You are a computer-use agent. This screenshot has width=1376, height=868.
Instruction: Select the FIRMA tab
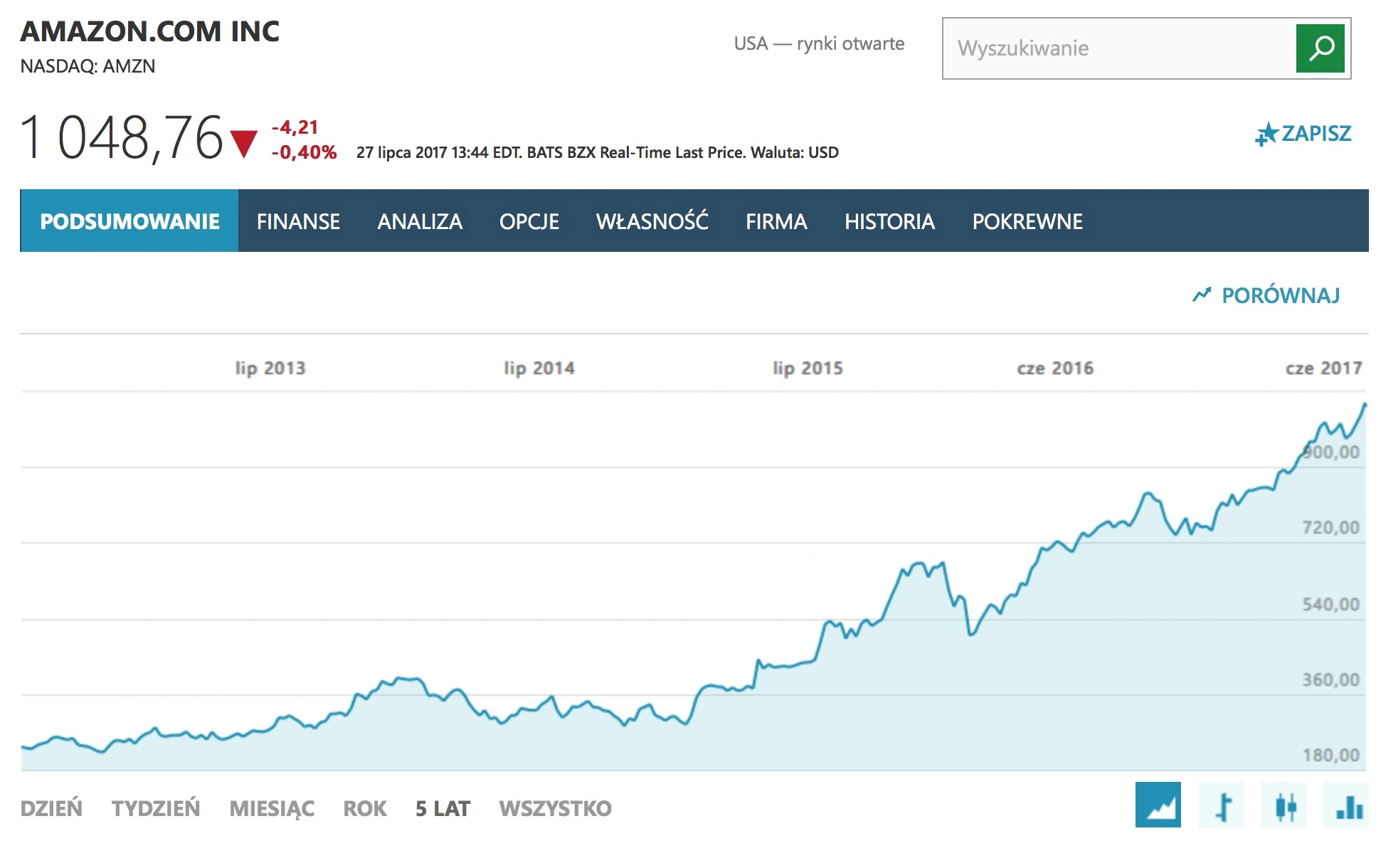776,221
